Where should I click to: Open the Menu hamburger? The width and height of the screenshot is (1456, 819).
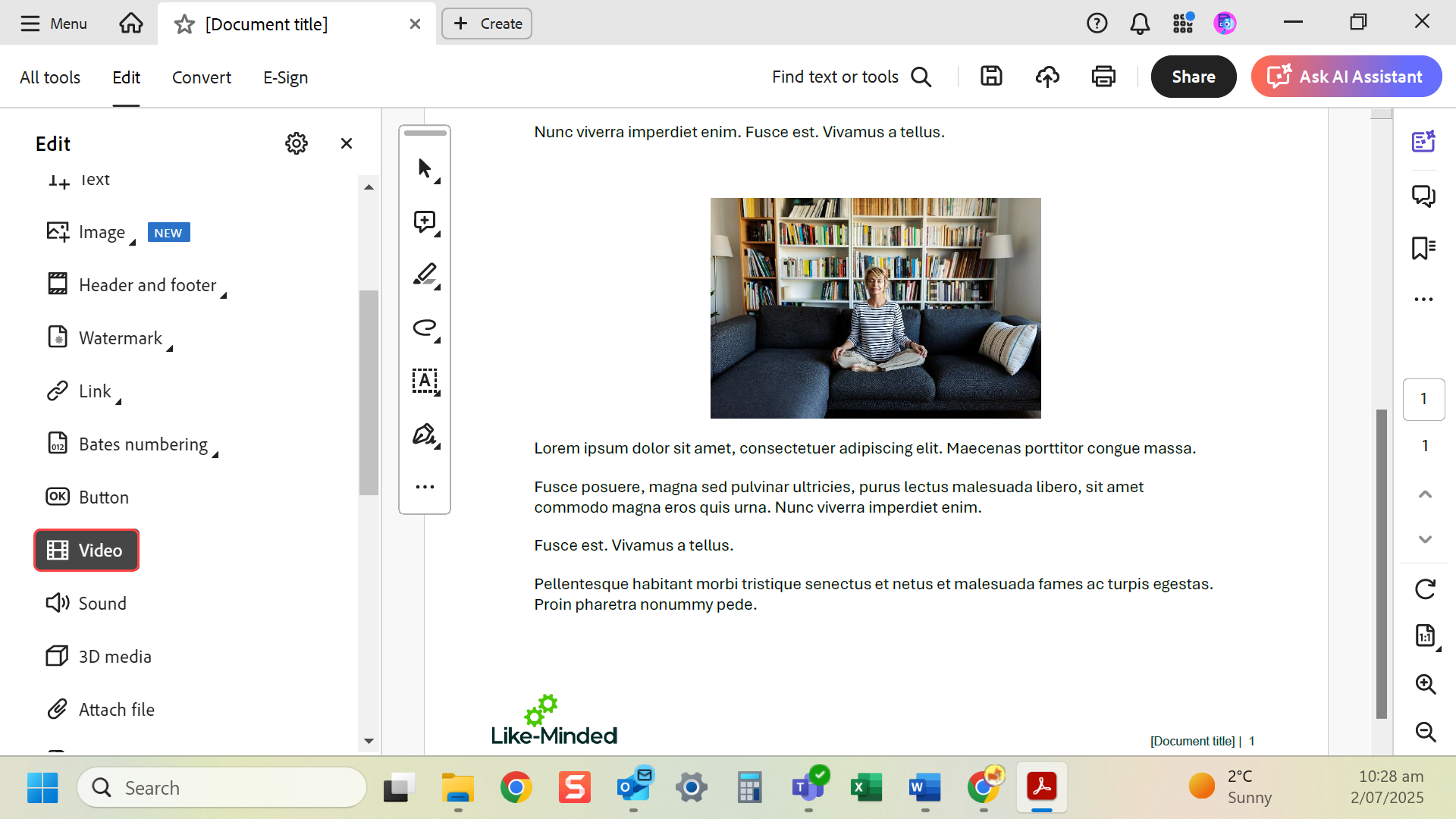53,24
